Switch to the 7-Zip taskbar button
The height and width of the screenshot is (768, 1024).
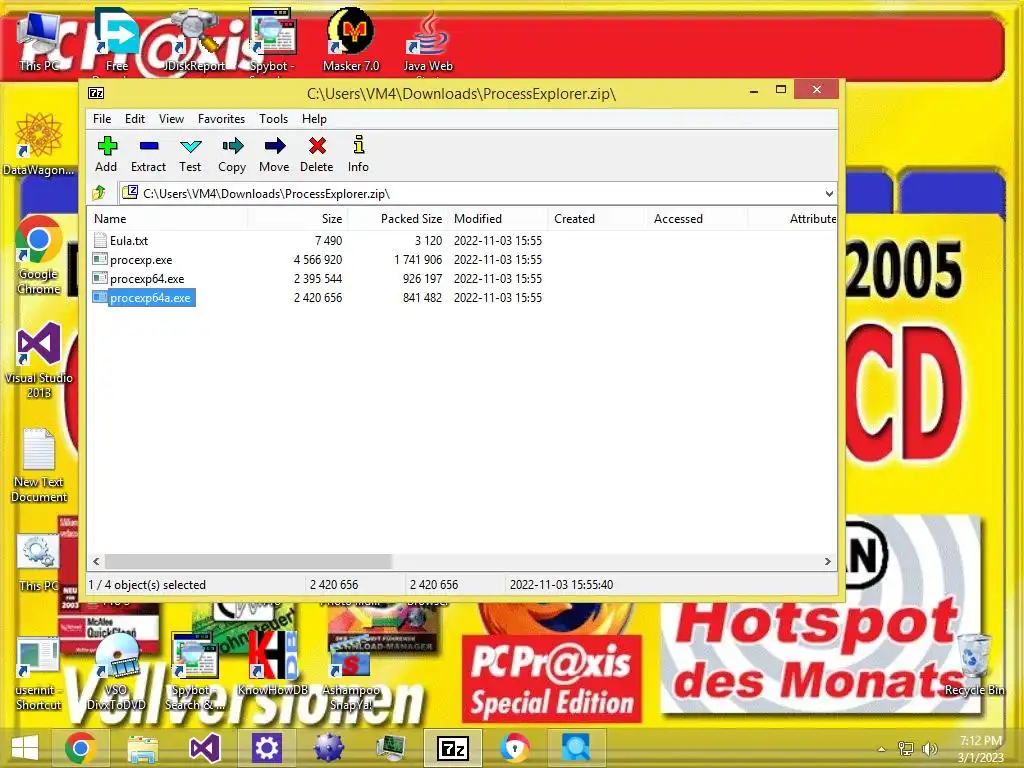(453, 748)
